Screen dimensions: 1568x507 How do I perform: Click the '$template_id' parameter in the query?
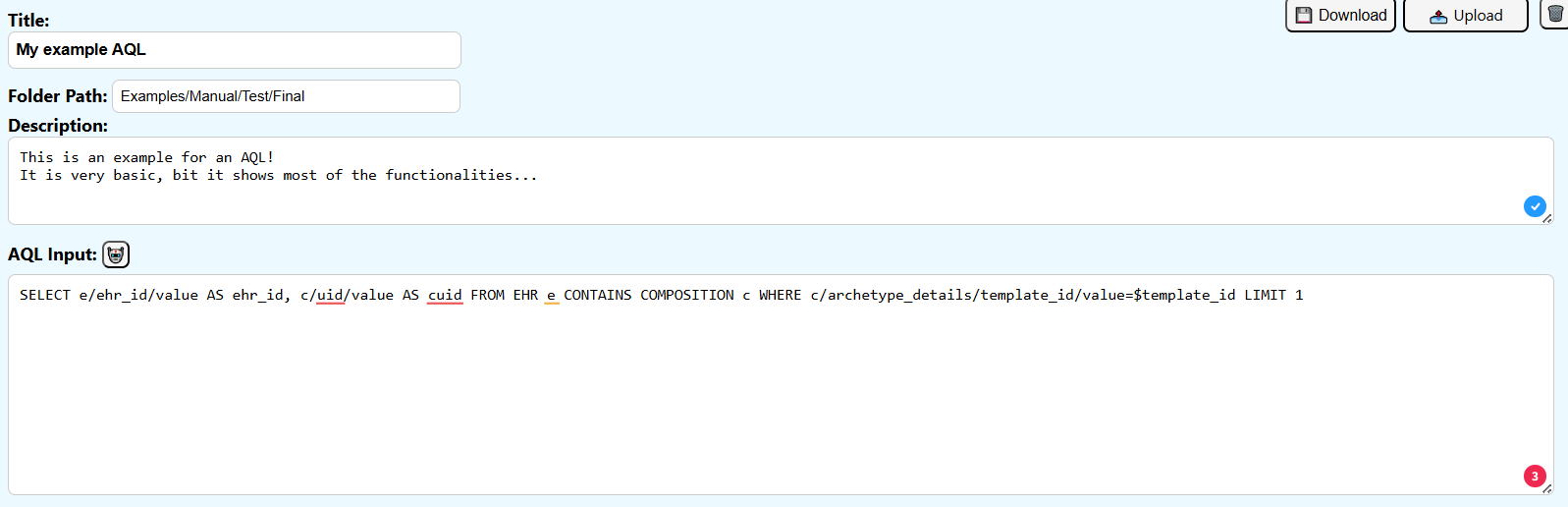tap(1184, 295)
